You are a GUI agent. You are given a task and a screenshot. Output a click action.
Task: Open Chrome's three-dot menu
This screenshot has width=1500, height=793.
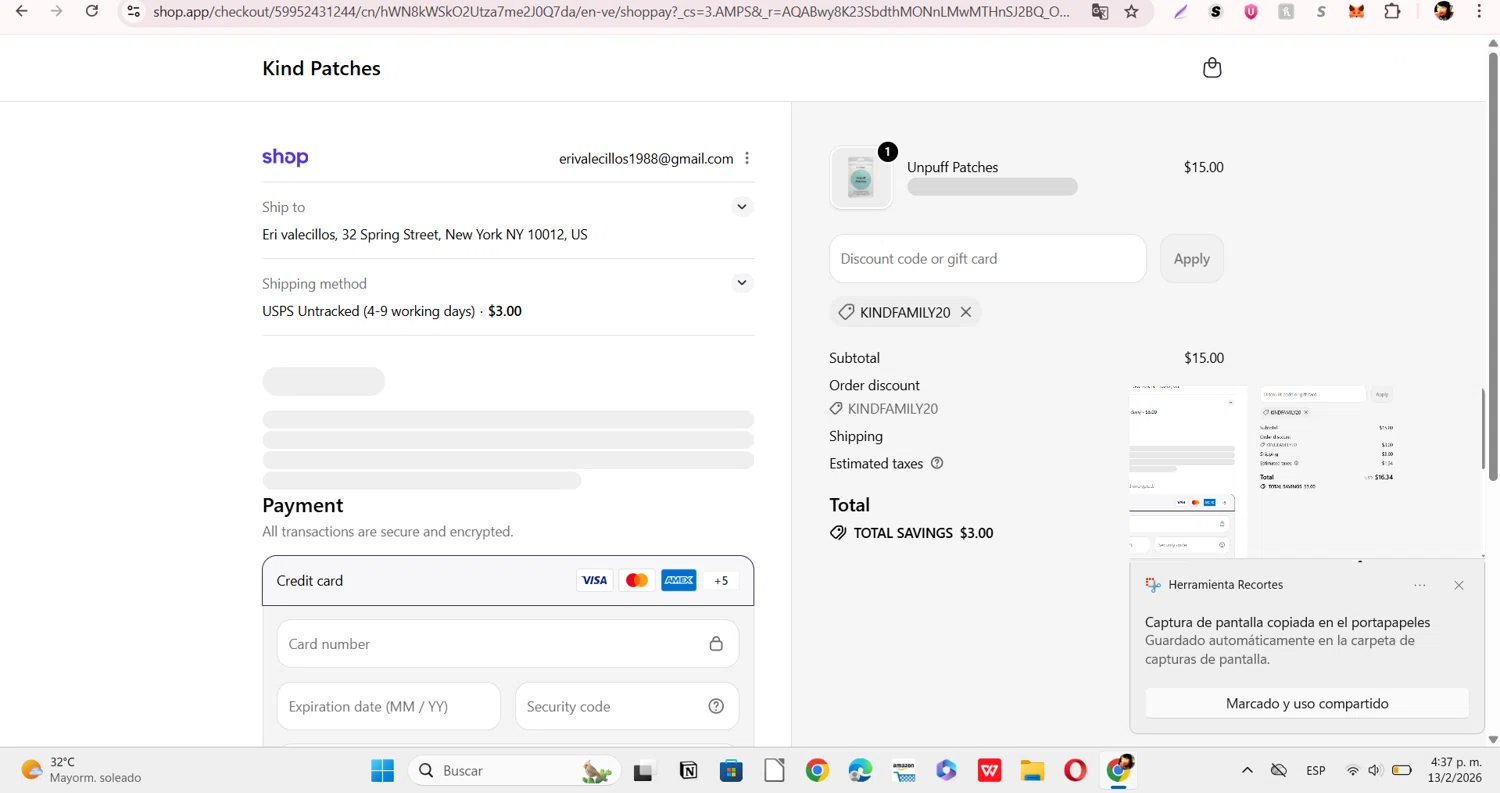click(1479, 12)
